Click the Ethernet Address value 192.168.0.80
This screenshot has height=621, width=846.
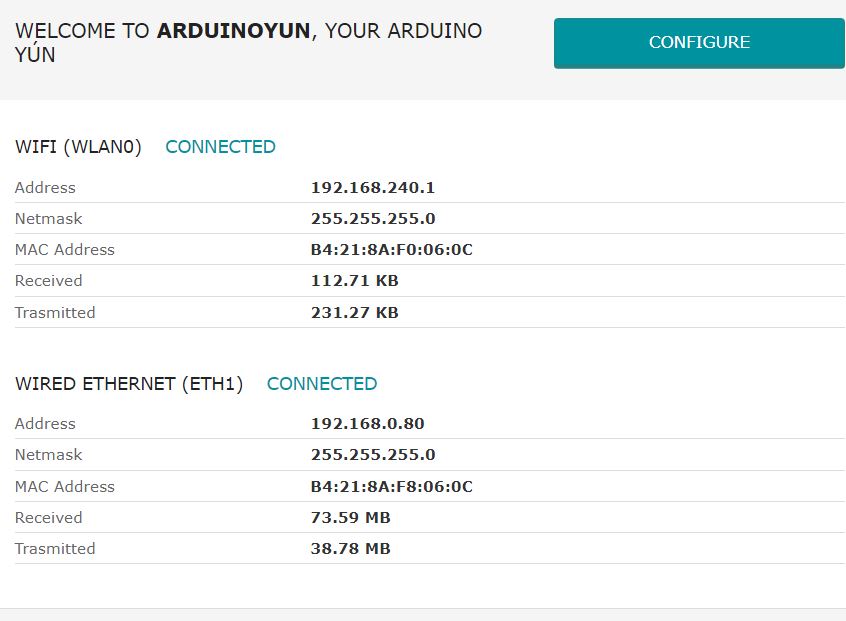[368, 423]
